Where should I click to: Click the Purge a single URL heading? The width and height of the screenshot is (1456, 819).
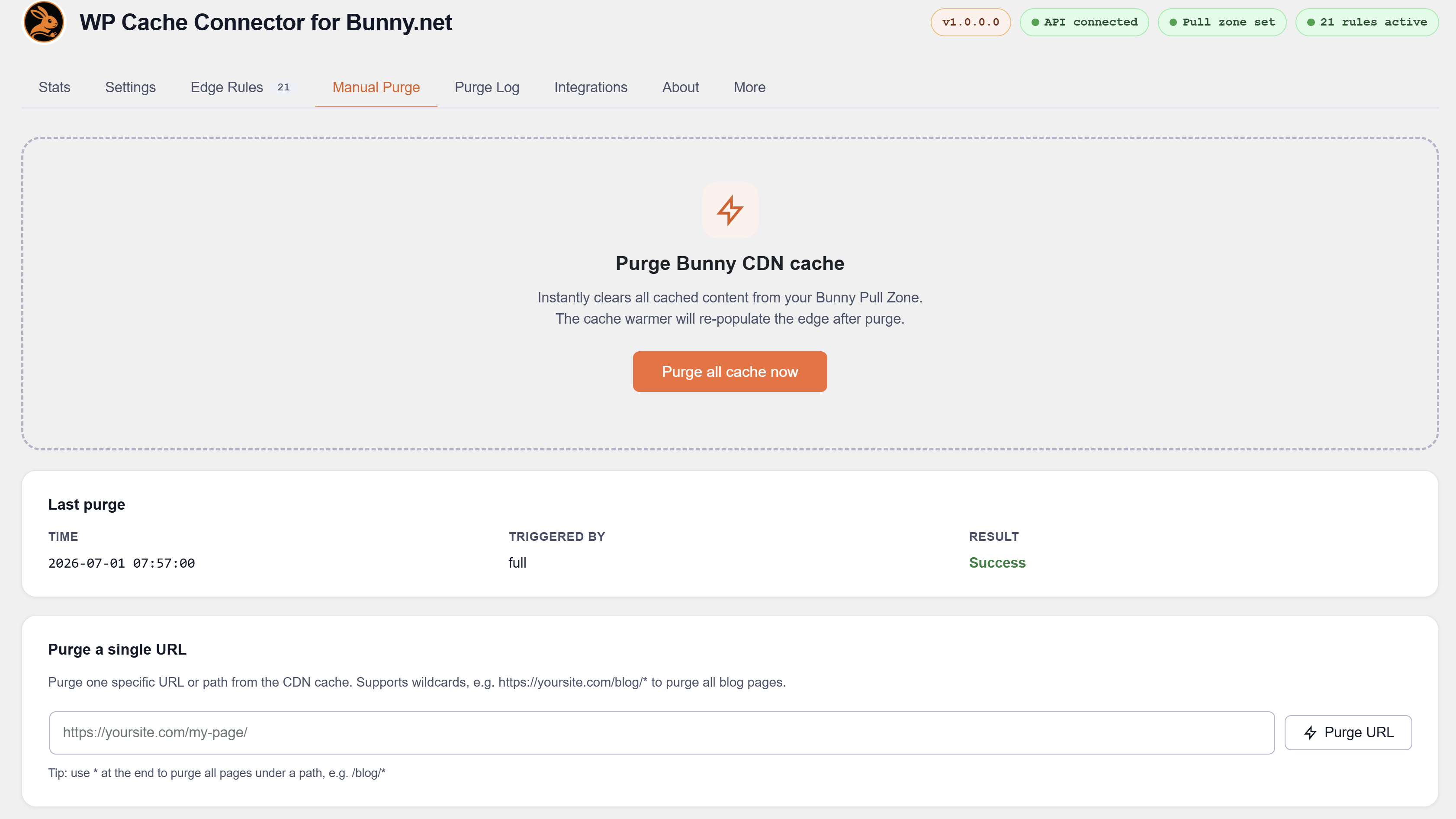point(117,649)
